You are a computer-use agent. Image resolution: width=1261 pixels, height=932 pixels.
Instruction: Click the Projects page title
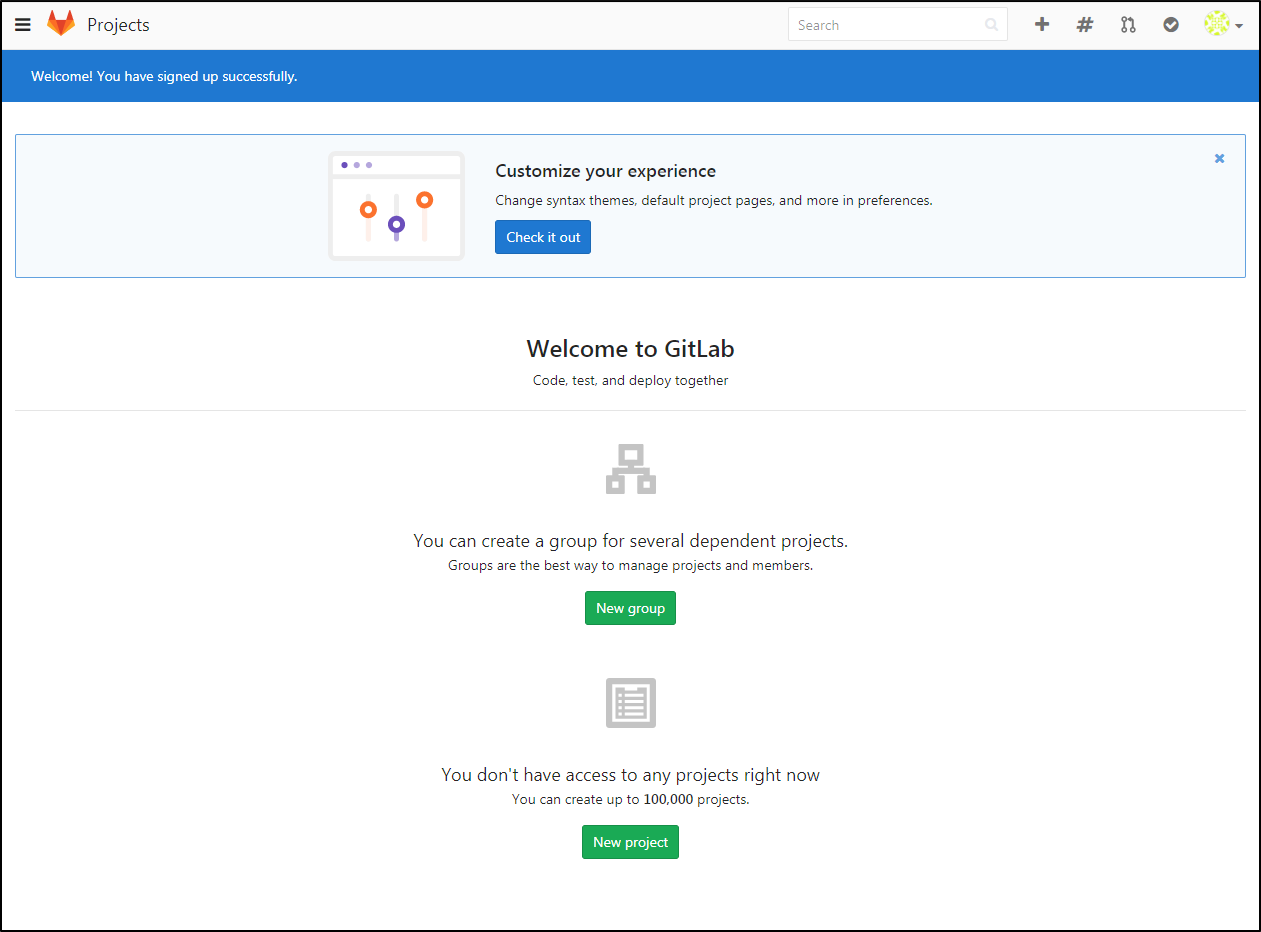coord(118,25)
